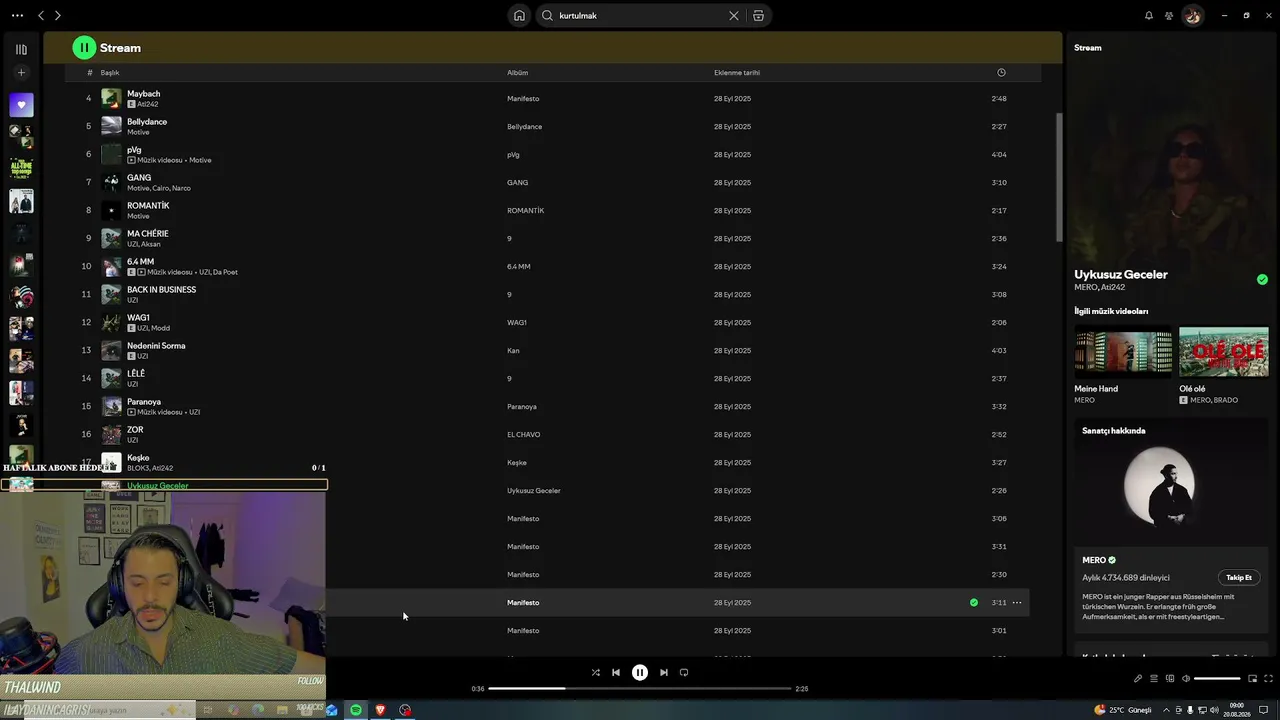This screenshot has width=1280, height=720.
Task: Pause the Stream playlist with the green button
Action: click(x=84, y=47)
